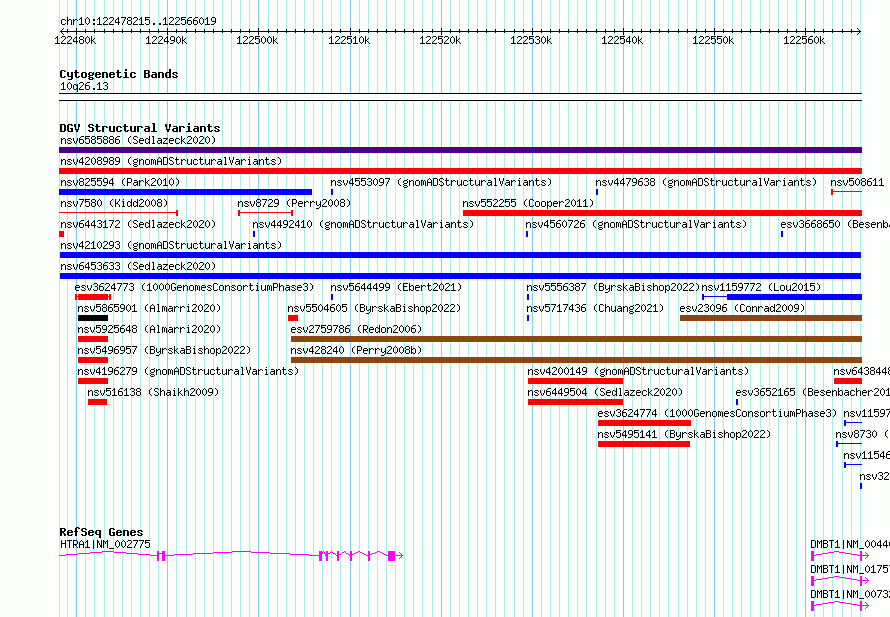Open nsv552255 (Cooper2011) label
This screenshot has height=617, width=890.
click(528, 203)
